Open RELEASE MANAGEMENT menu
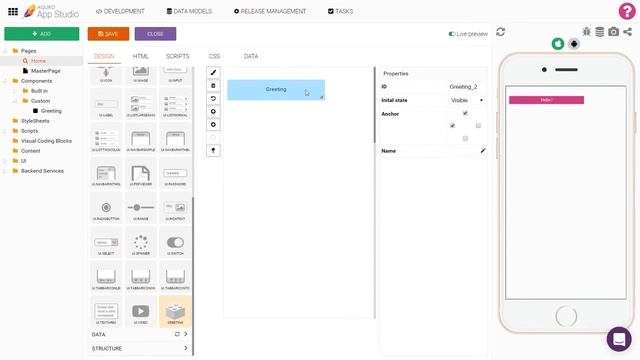The height and width of the screenshot is (360, 640). tap(270, 11)
